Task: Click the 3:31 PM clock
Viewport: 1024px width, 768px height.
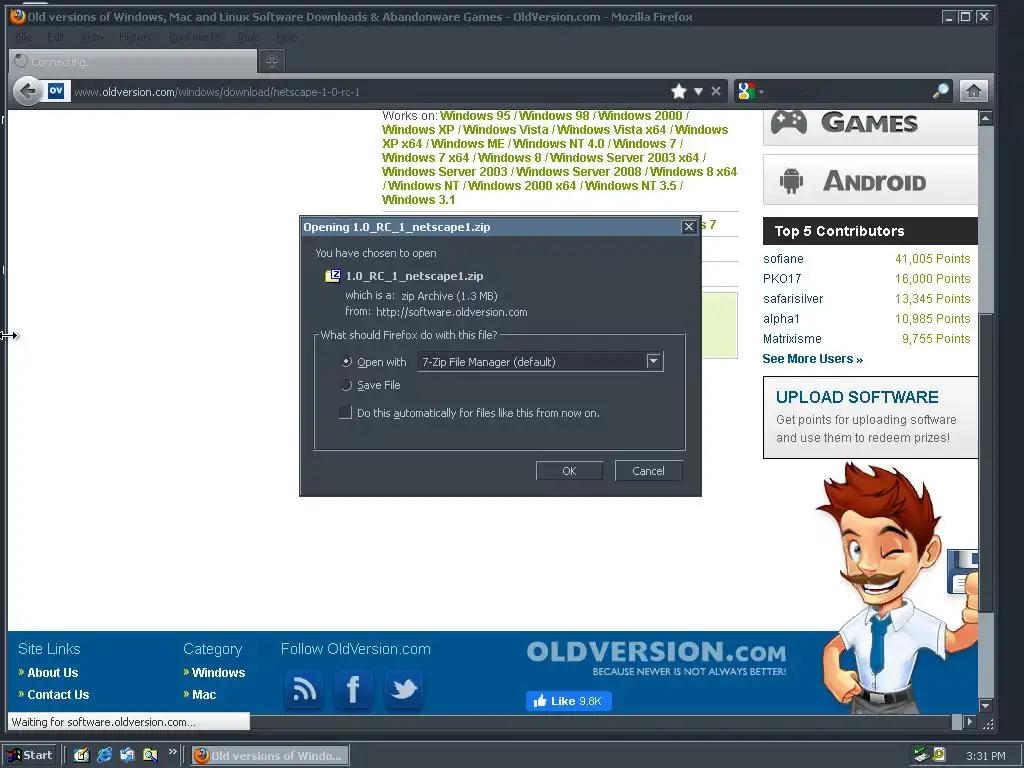Action: pos(985,756)
